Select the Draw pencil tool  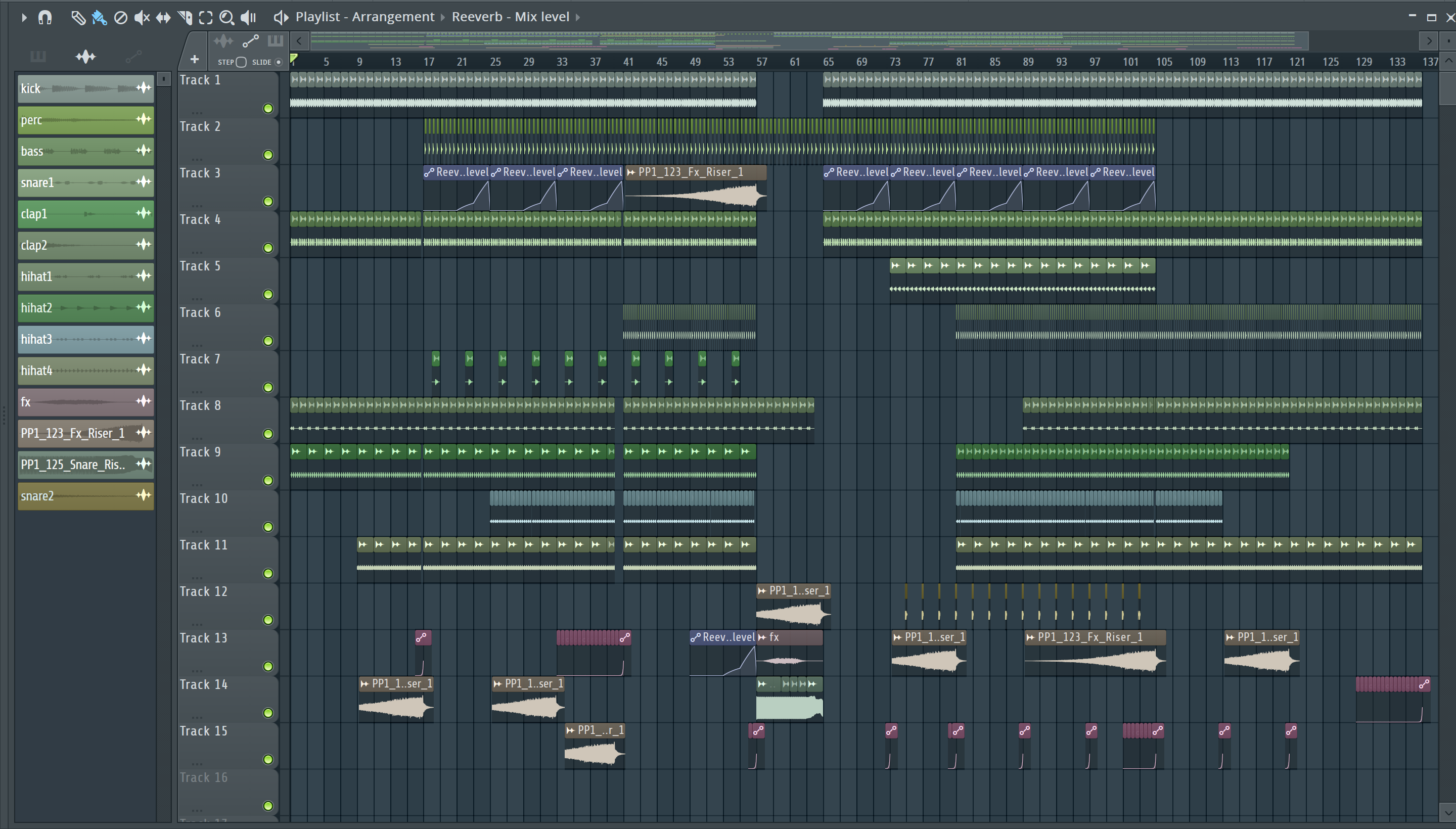coord(78,18)
